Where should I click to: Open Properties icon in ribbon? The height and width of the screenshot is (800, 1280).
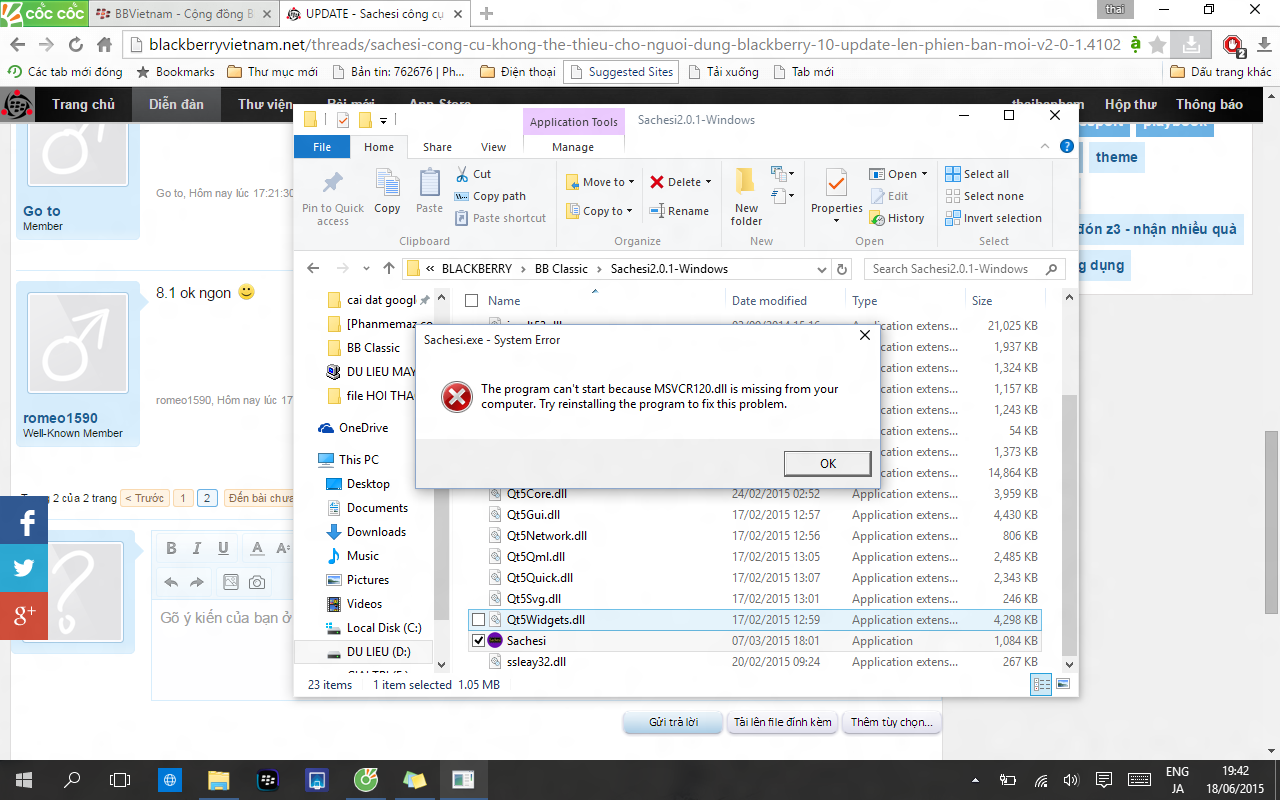(x=836, y=183)
